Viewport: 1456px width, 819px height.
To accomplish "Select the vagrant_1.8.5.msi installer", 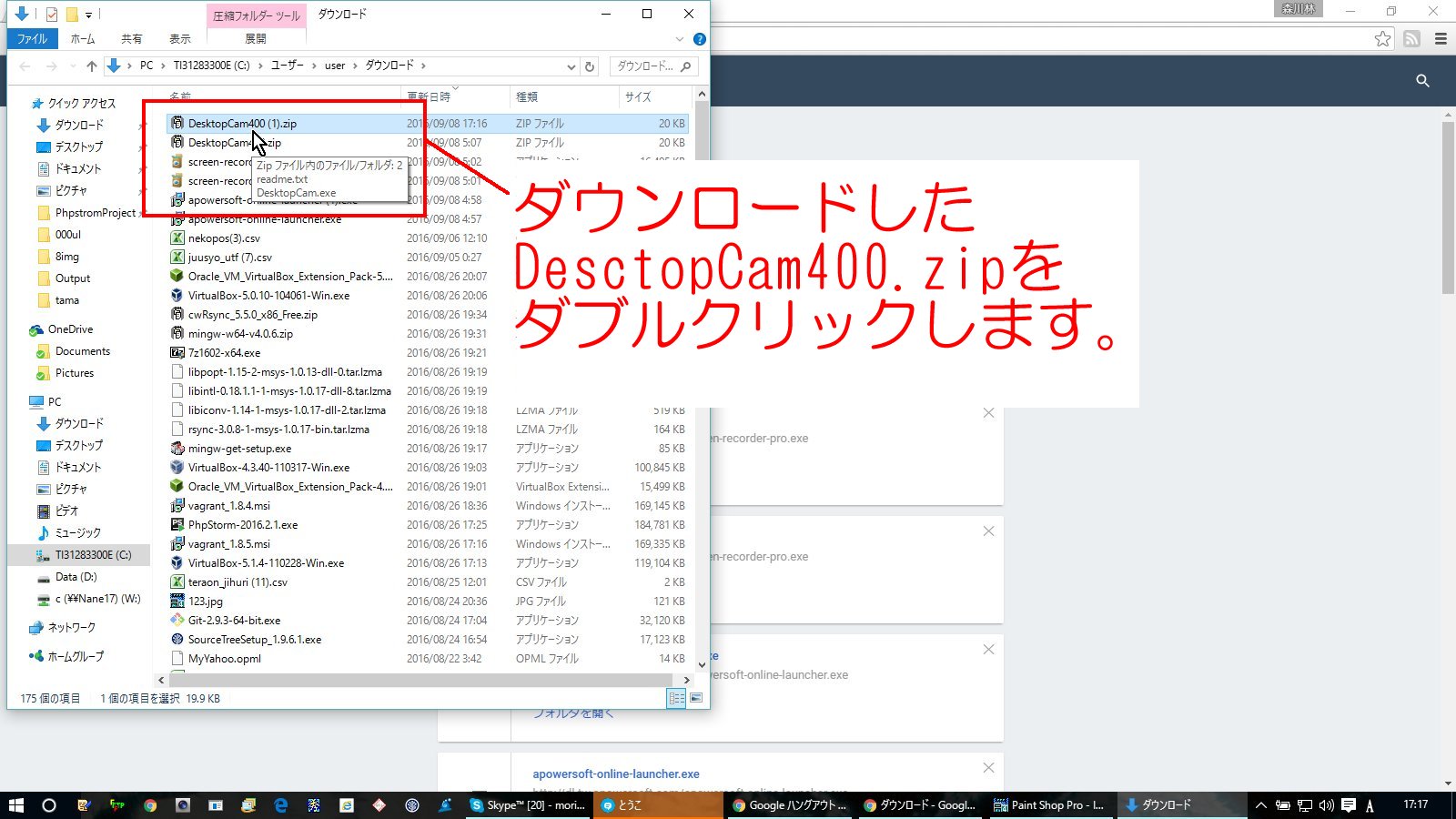I will click(x=228, y=544).
